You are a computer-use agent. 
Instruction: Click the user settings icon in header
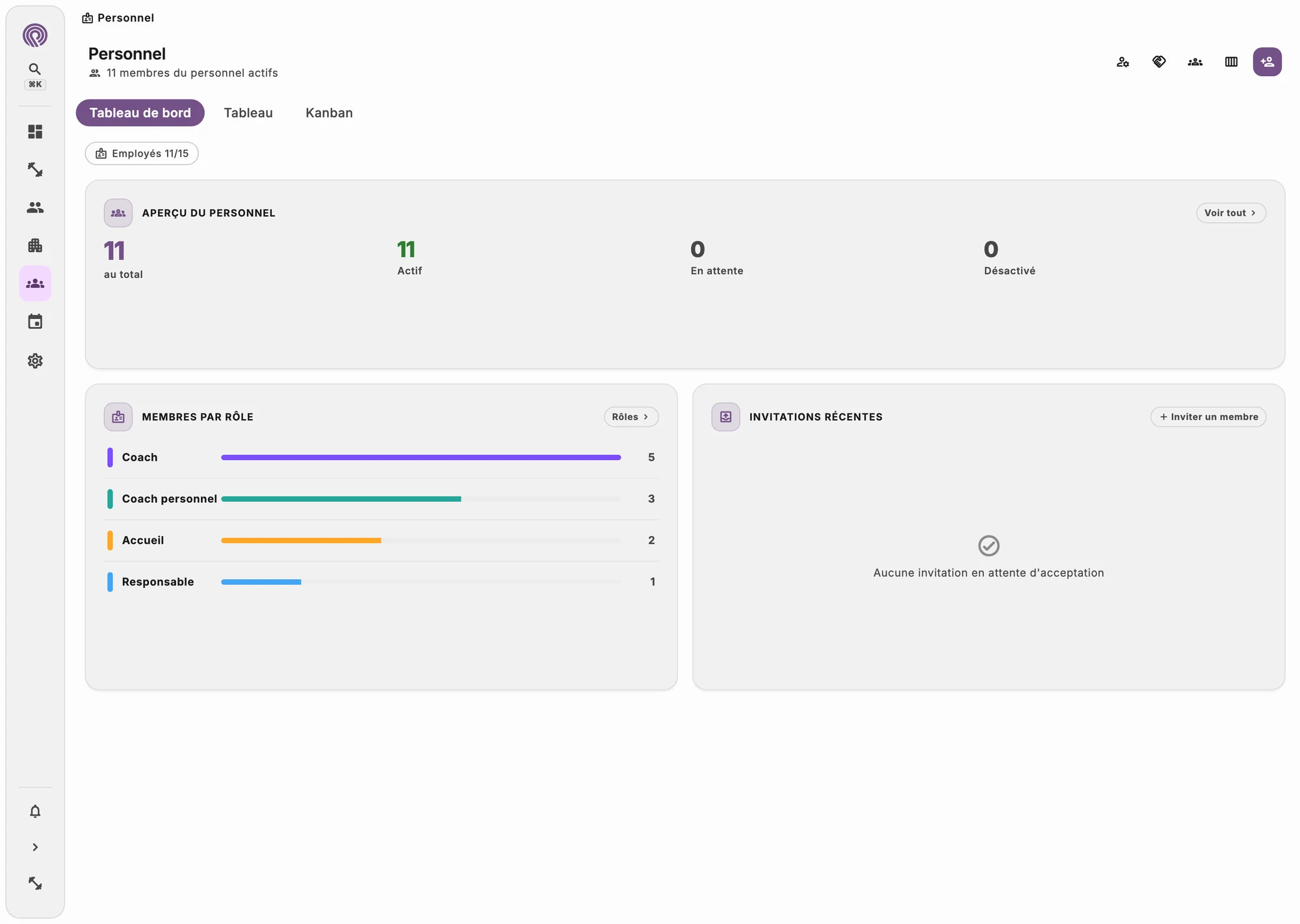coord(1123,62)
